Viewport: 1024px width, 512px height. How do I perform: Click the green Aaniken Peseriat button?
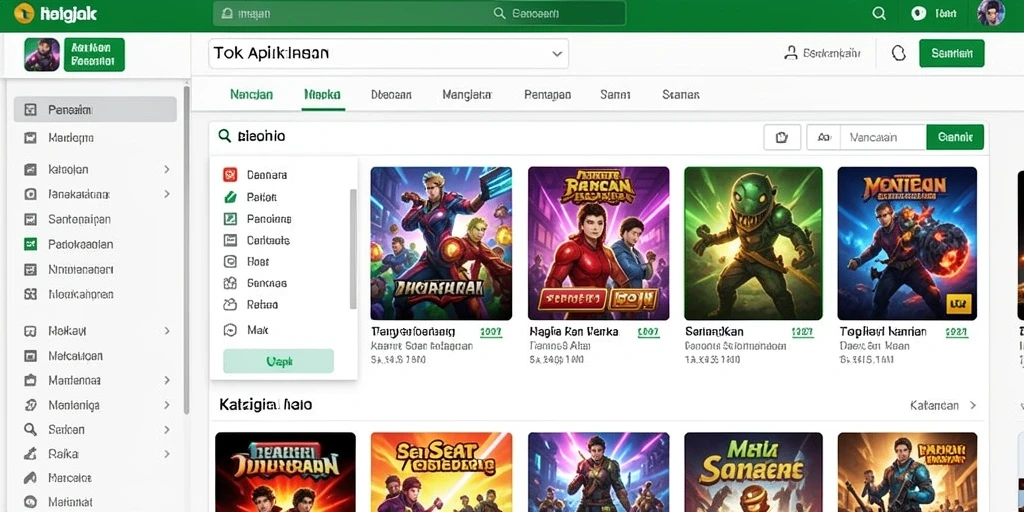pyautogui.click(x=95, y=54)
